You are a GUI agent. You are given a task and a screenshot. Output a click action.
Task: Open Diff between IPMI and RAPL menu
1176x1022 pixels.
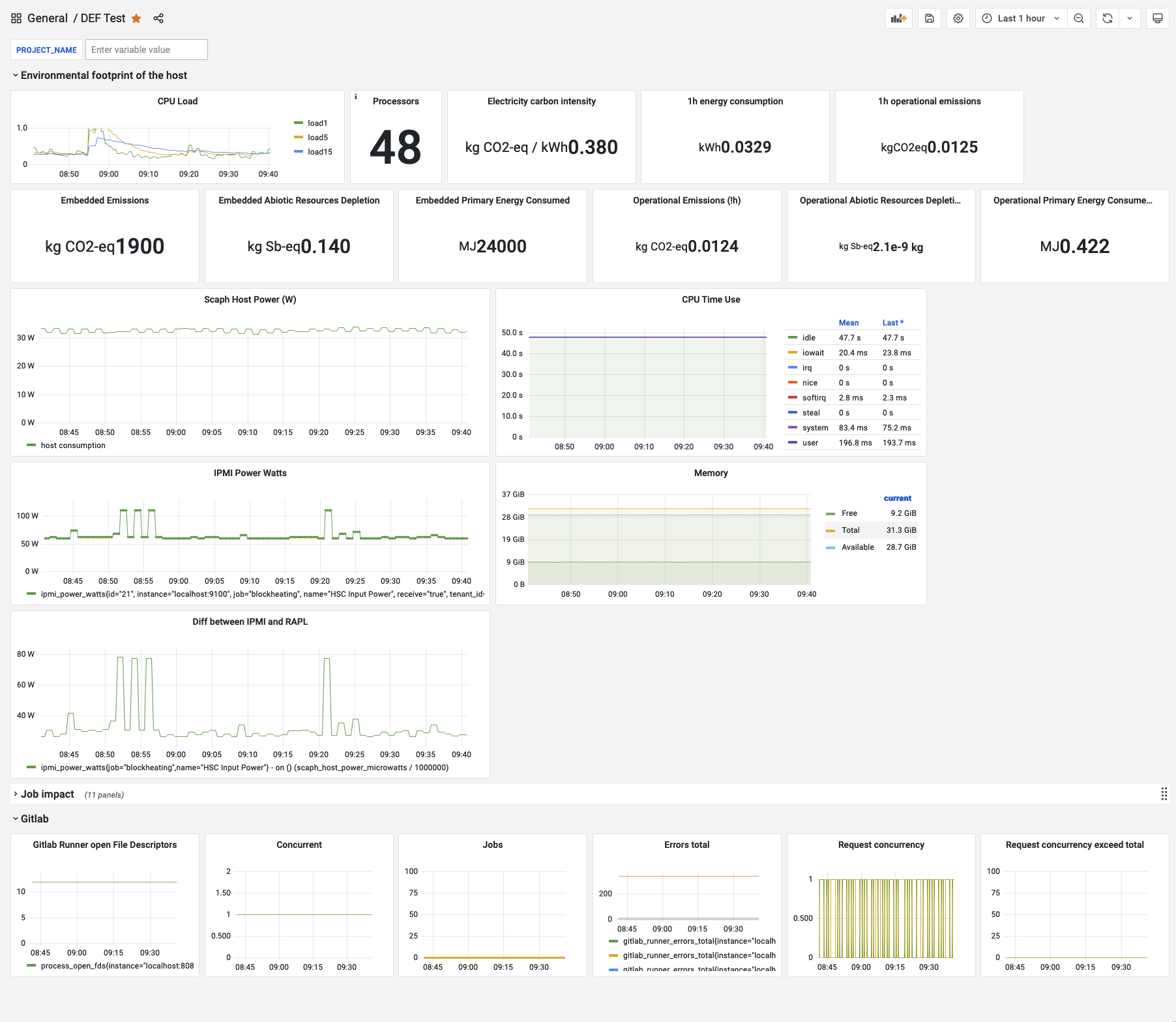coord(250,622)
